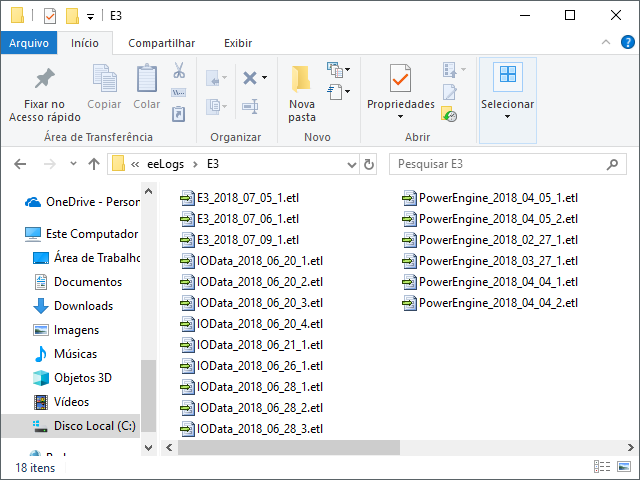Open Propriedades with the checkmark icon

400,79
